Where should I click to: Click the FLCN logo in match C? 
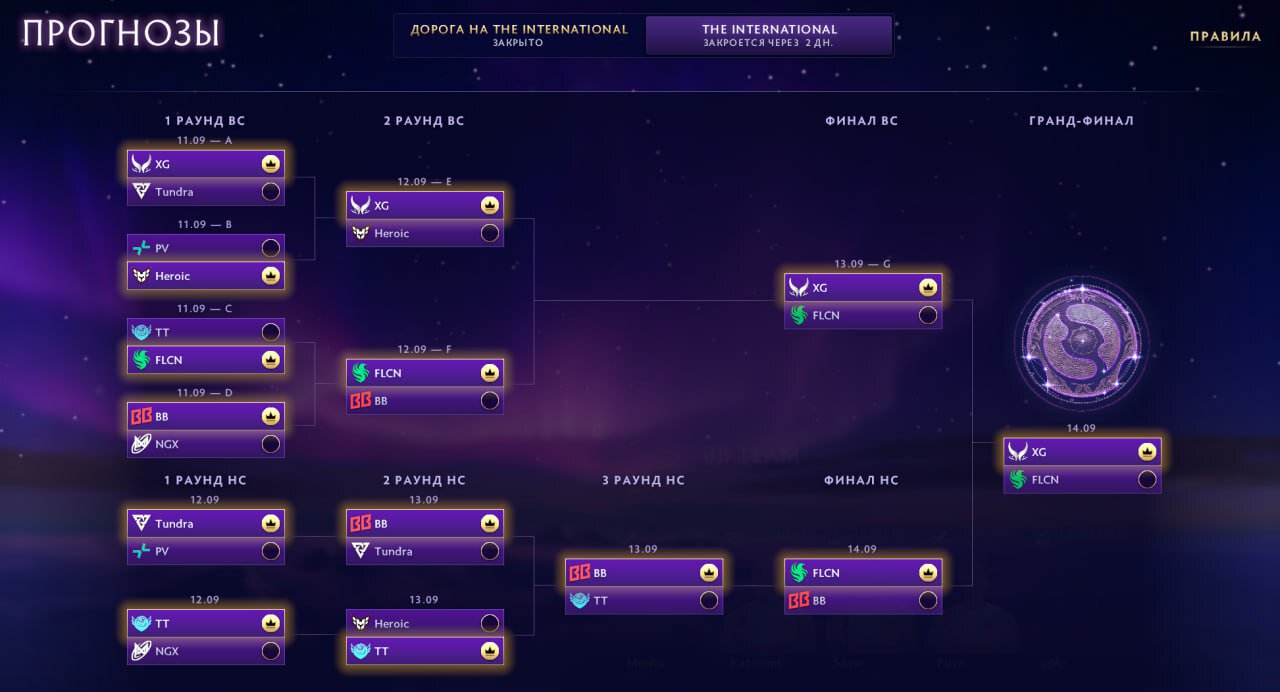click(x=141, y=359)
